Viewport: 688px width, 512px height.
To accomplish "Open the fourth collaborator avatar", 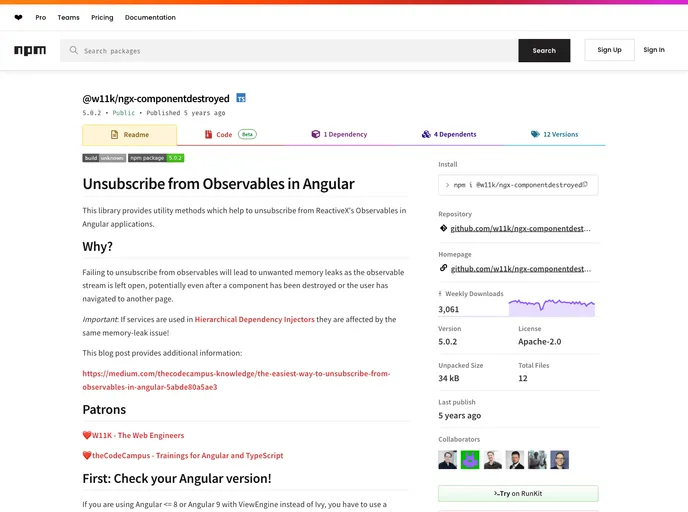I will [515, 460].
